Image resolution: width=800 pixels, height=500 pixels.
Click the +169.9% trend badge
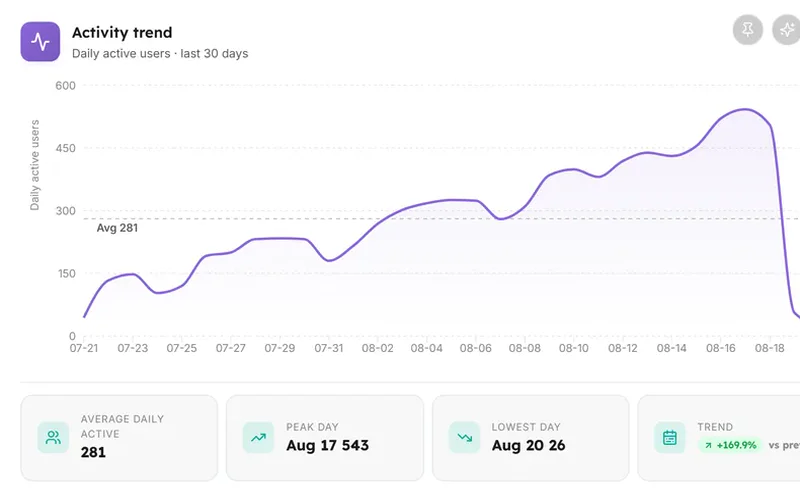730,445
